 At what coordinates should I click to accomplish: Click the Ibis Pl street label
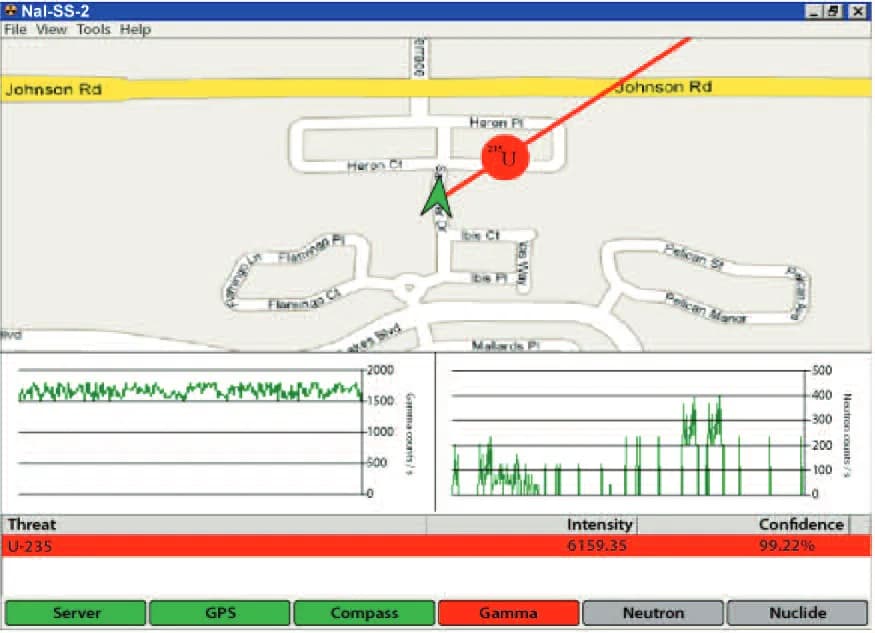click(489, 278)
